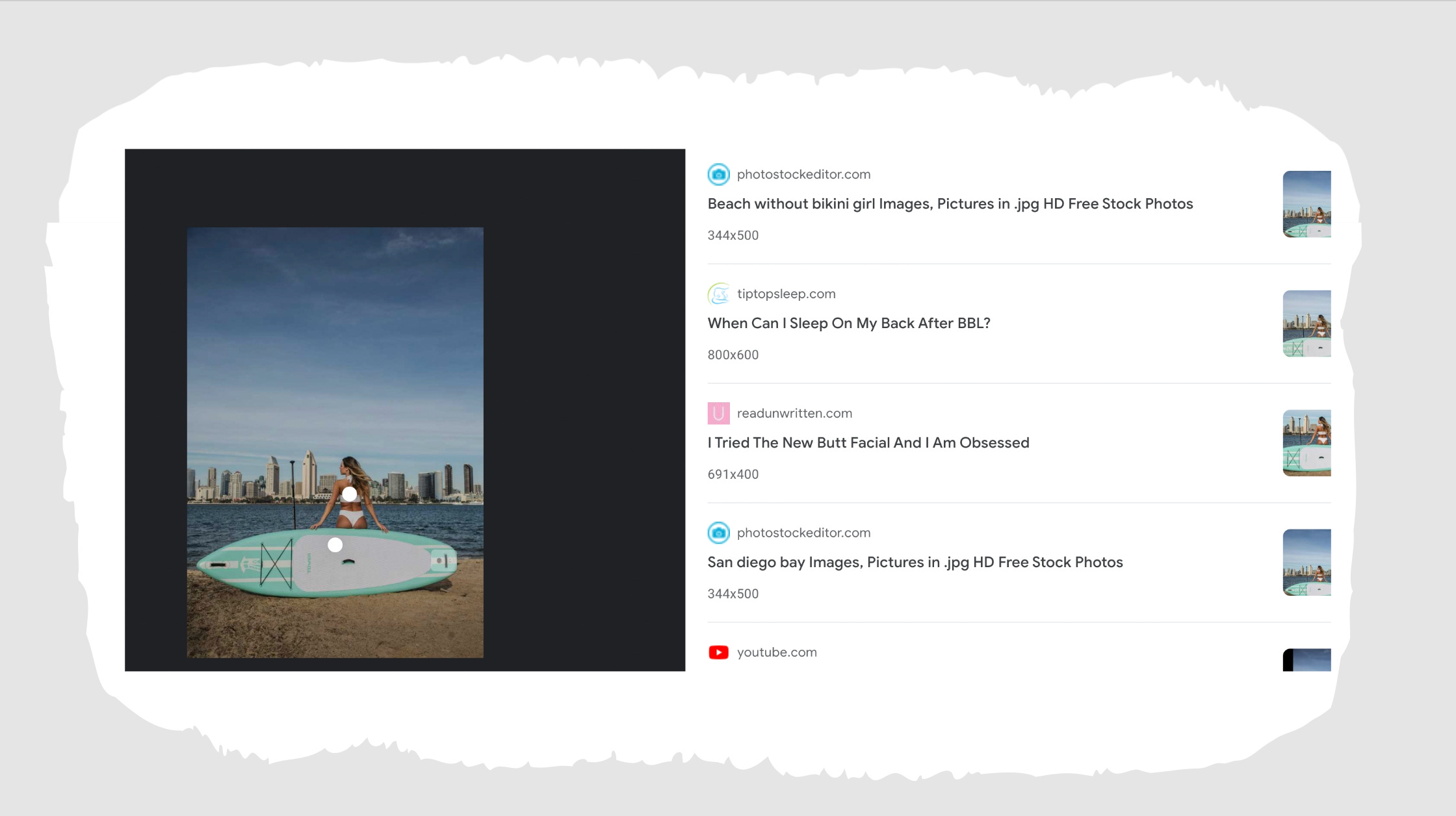The image size is (1456, 816).
Task: Open 'San diego bay Images, Pictures' result
Action: tap(915, 563)
